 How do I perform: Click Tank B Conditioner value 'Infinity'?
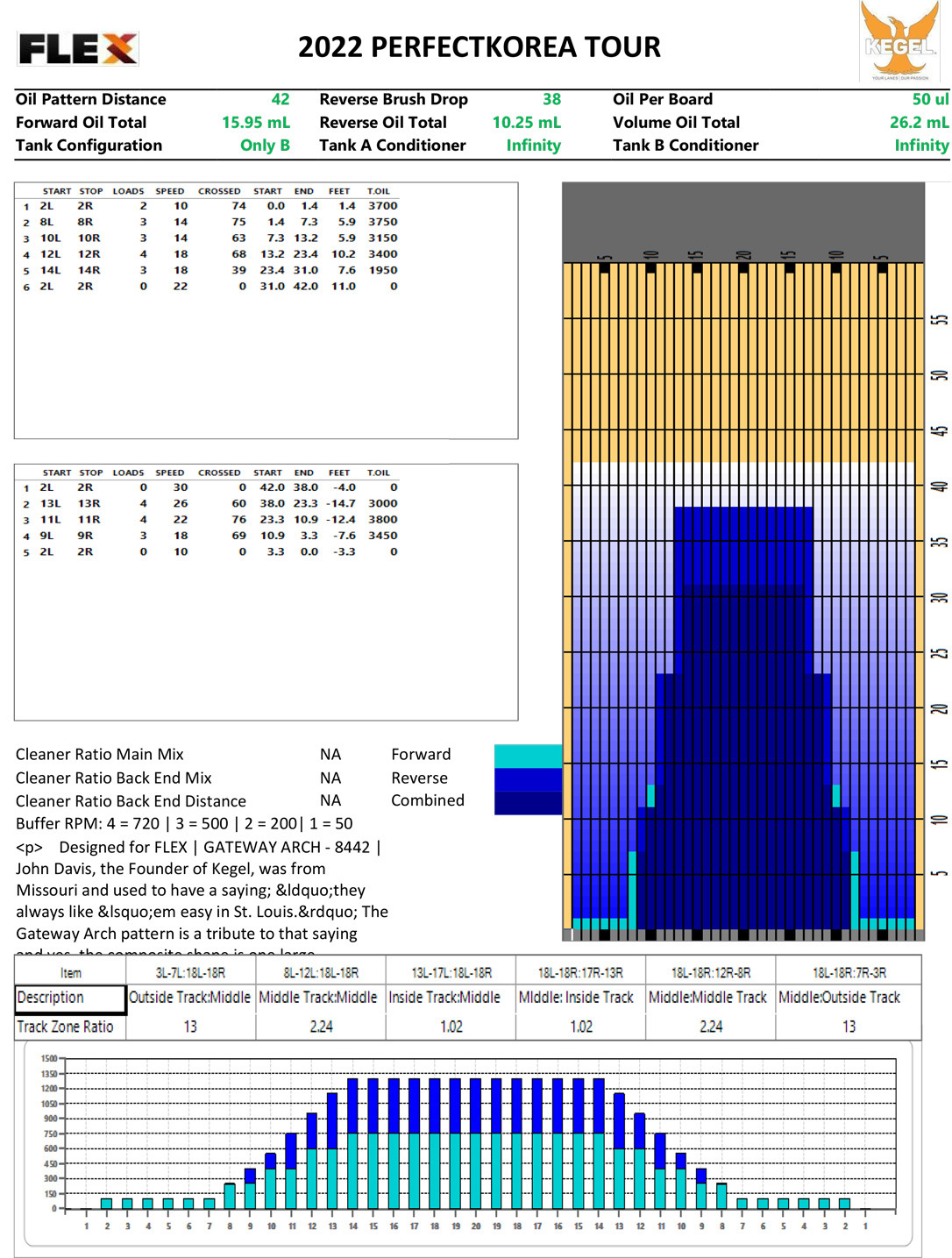(921, 145)
